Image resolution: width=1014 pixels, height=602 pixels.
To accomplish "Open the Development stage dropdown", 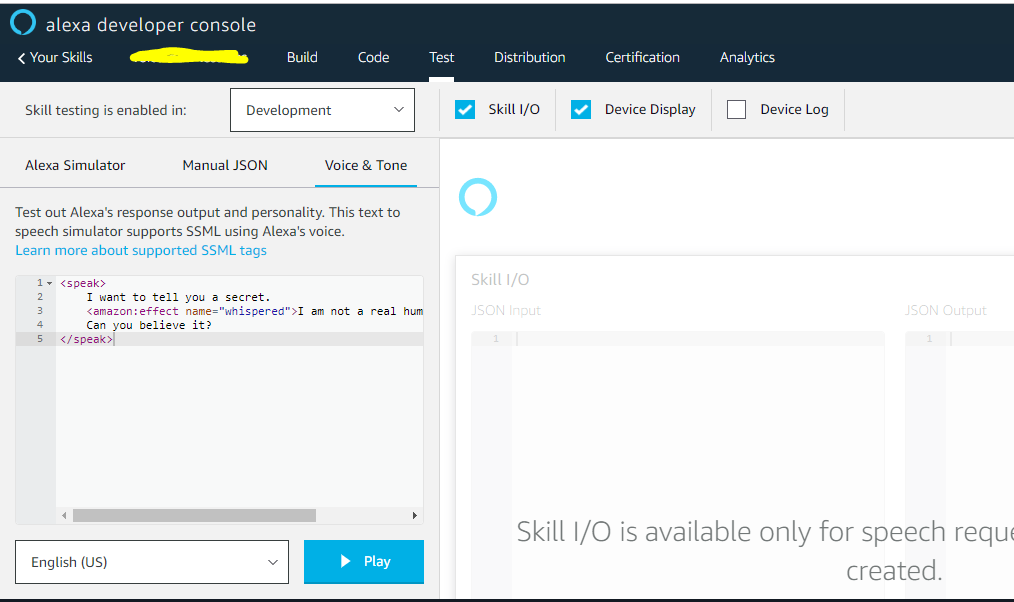I will (322, 110).
